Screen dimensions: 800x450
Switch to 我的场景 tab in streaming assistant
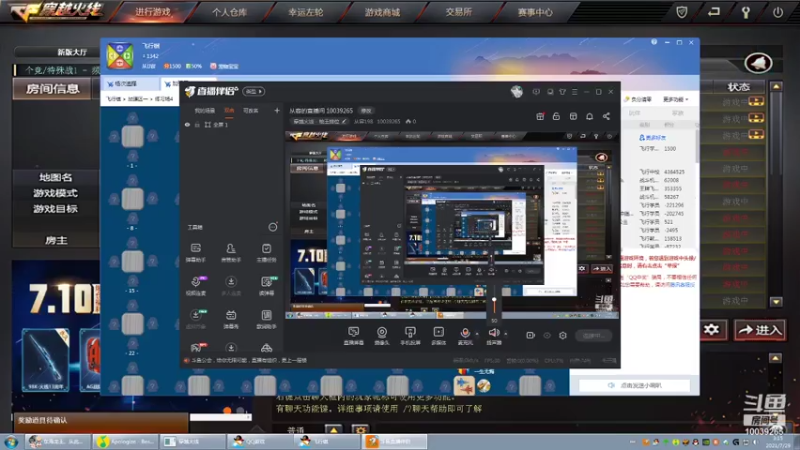point(204,110)
